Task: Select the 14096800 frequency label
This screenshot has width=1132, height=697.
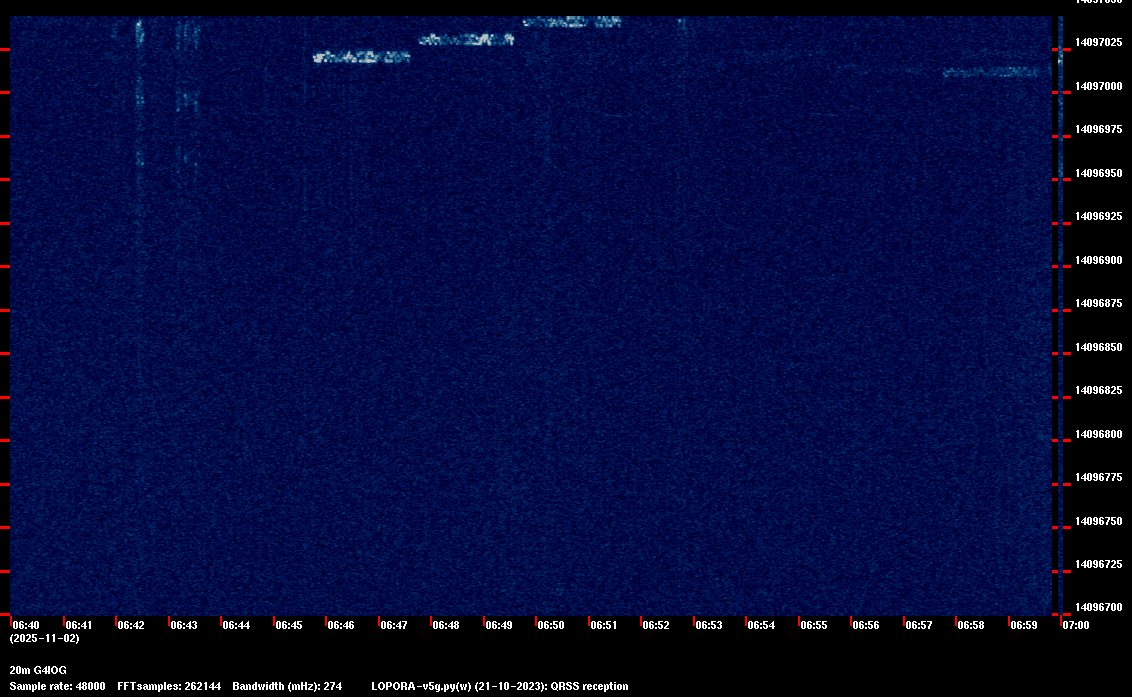Action: coord(1099,434)
